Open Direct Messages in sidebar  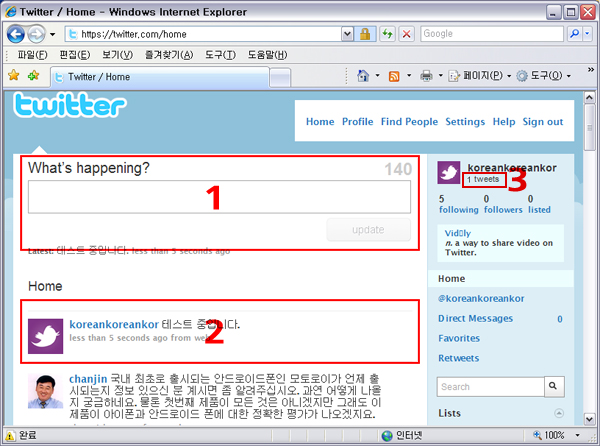pyautogui.click(x=475, y=318)
